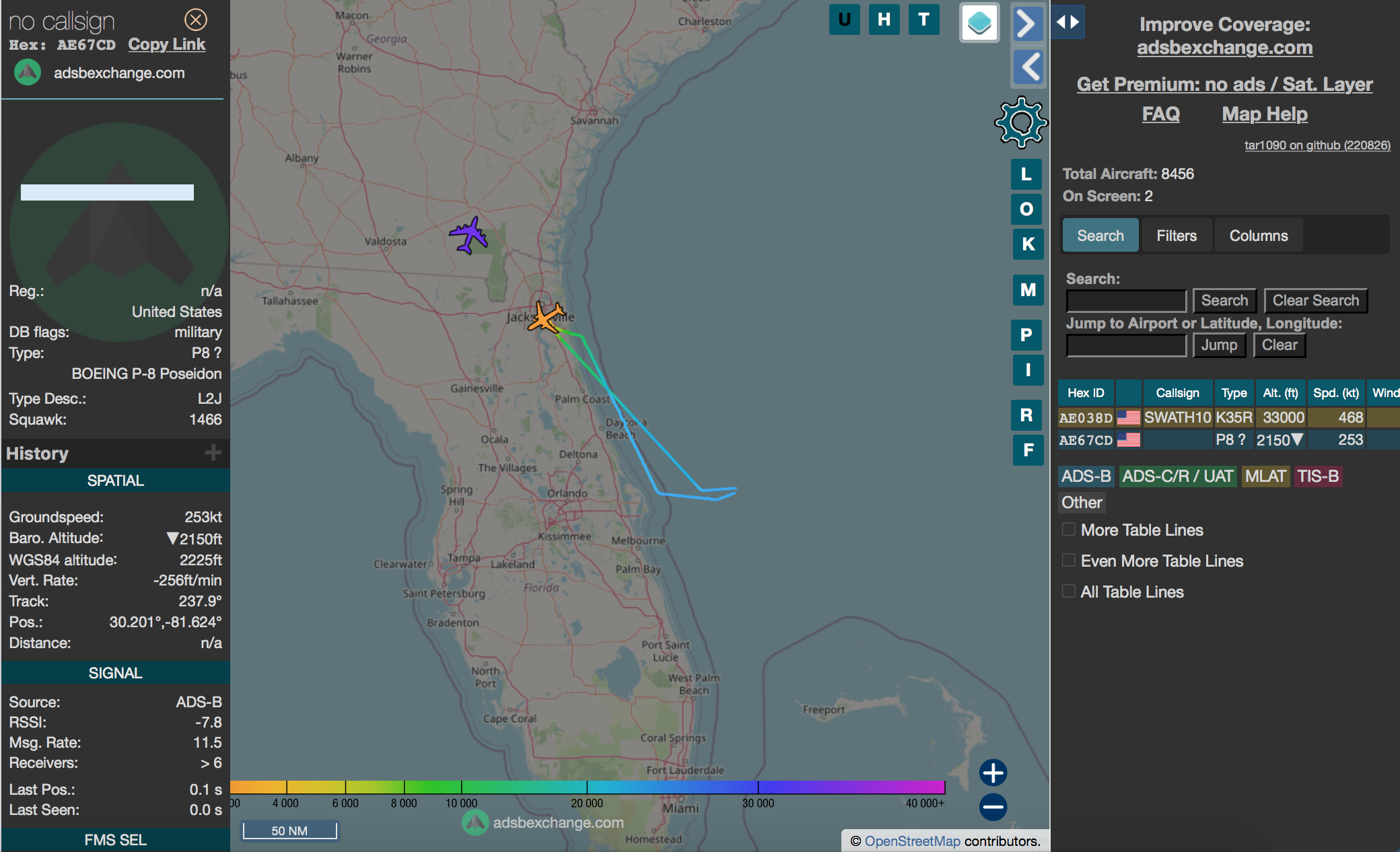1400x852 pixels.
Task: Click the I map button
Action: pyautogui.click(x=1028, y=370)
